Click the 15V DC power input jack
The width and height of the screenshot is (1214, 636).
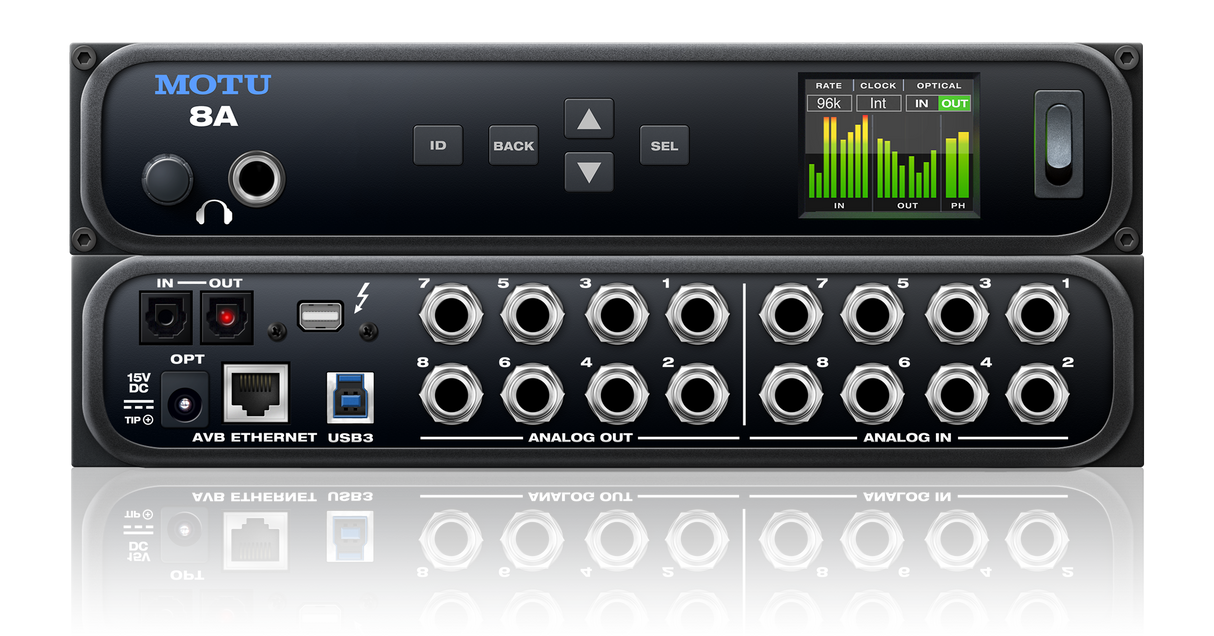click(184, 403)
